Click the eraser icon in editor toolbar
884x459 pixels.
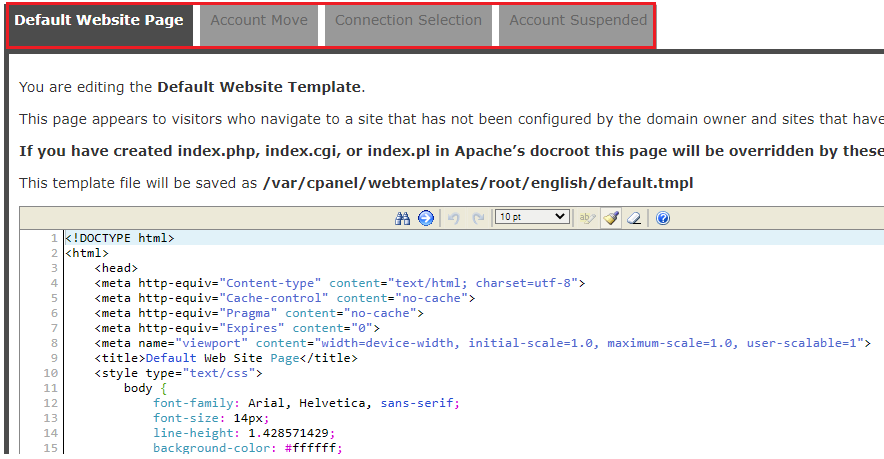point(634,218)
